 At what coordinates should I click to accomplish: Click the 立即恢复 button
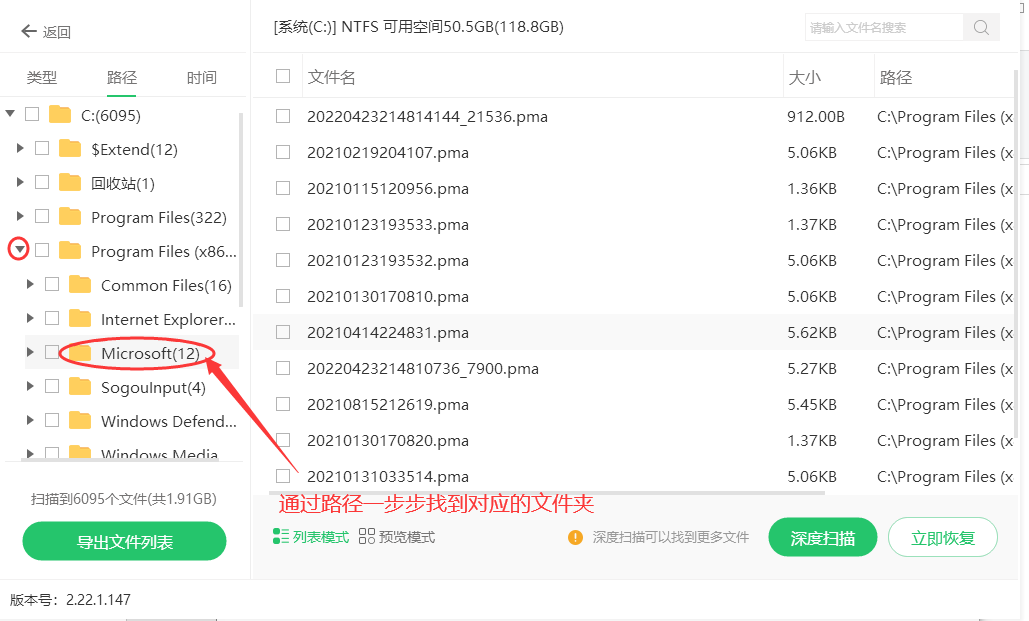[x=942, y=538]
